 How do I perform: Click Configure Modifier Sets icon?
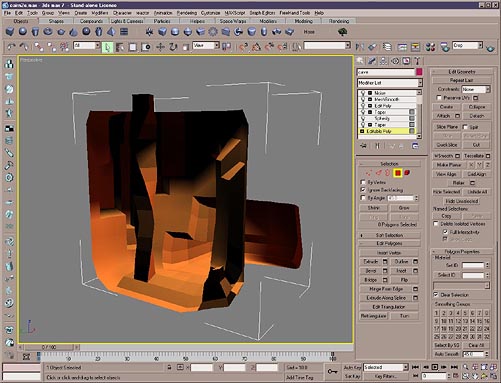coord(415,146)
